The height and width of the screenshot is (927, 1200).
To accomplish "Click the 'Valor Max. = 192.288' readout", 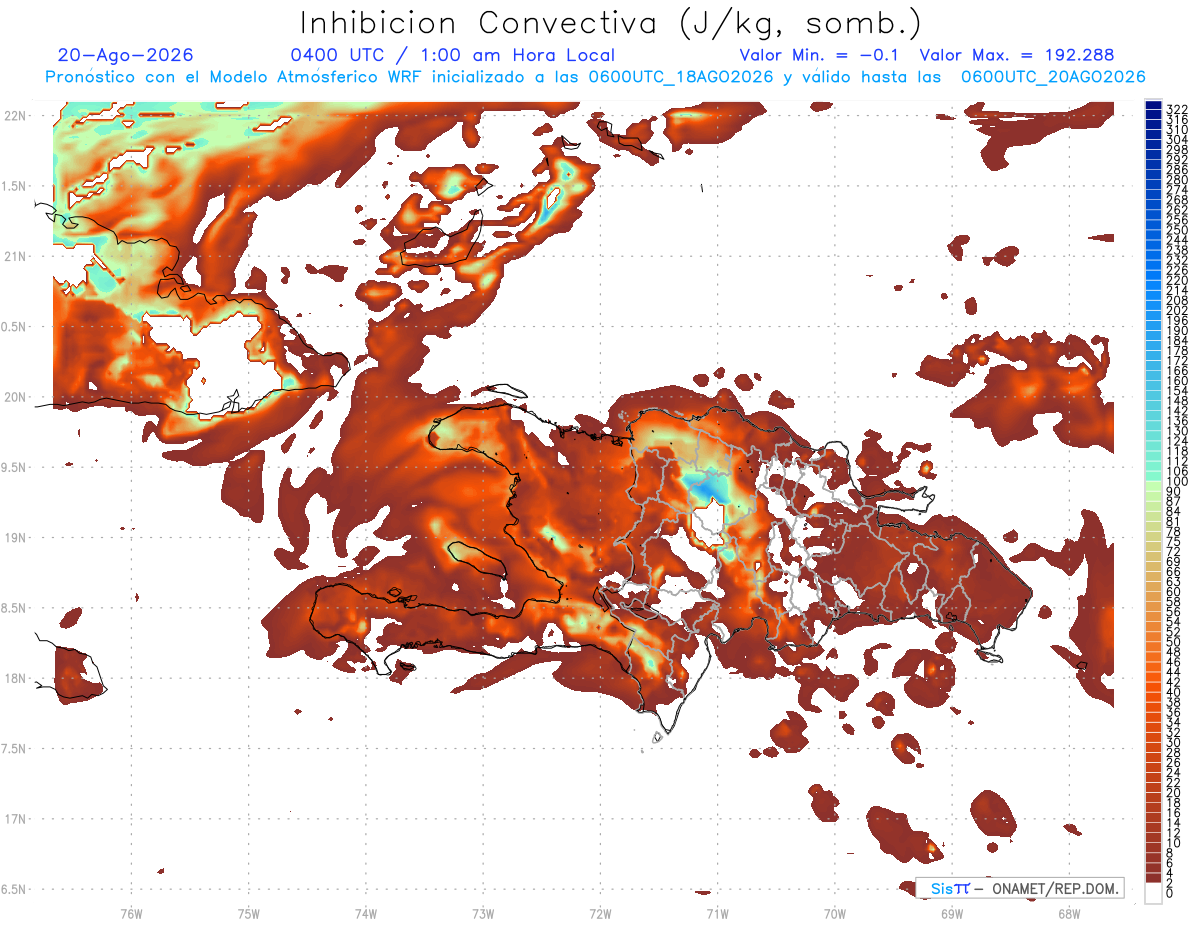I will coord(1017,55).
